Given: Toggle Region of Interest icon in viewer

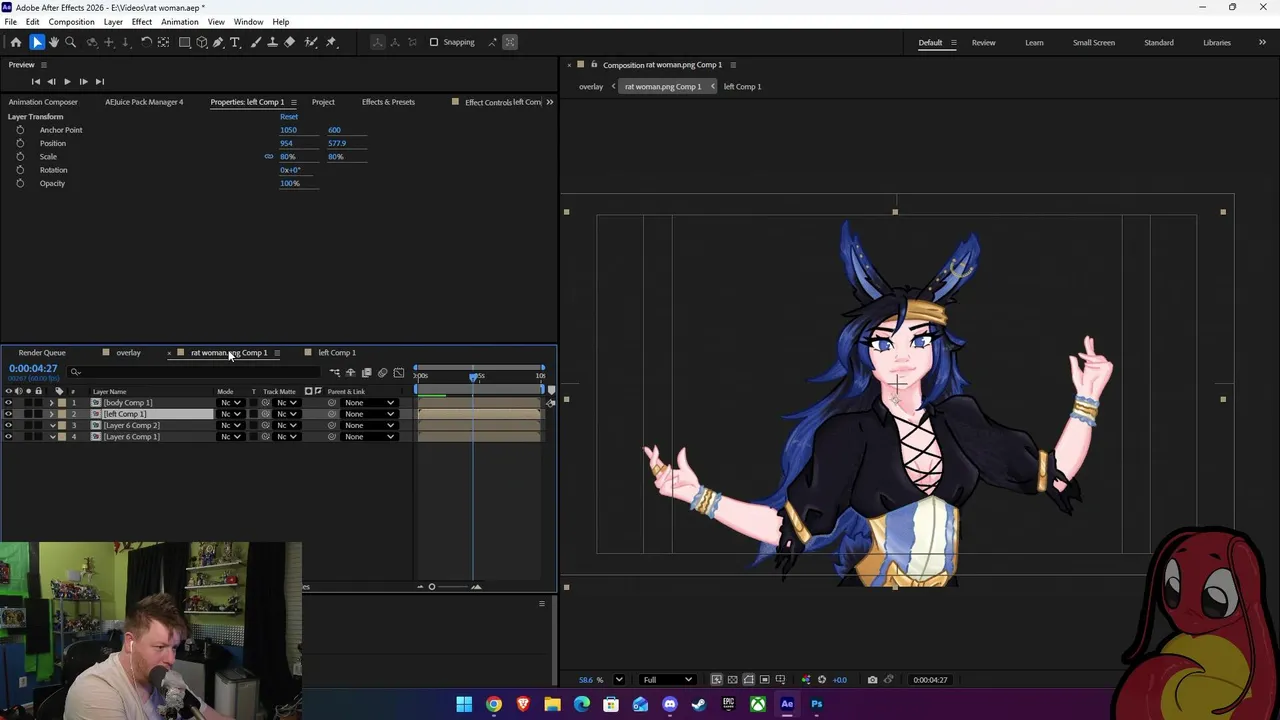Looking at the screenshot, I should click(764, 680).
